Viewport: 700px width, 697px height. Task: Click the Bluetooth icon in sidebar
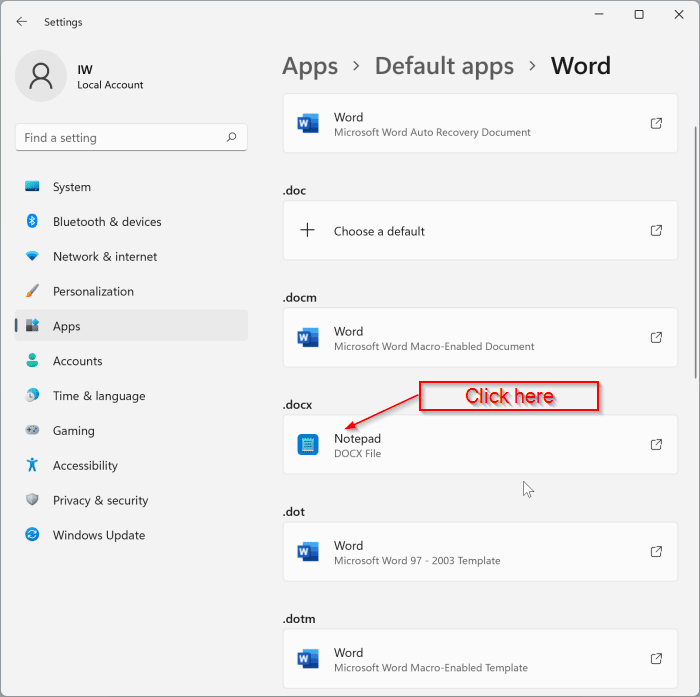(x=32, y=221)
